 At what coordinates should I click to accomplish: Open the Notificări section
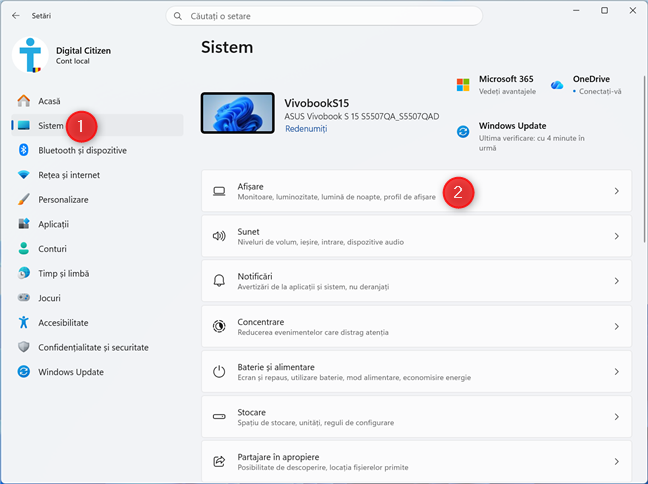click(416, 281)
